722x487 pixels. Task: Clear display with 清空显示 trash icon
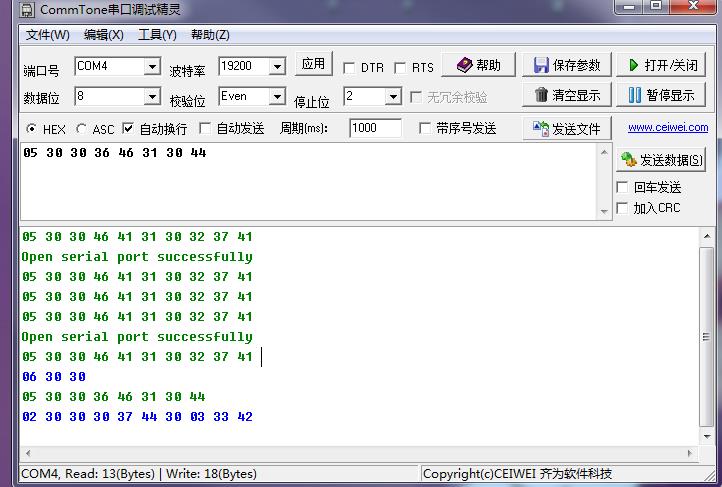tap(566, 96)
